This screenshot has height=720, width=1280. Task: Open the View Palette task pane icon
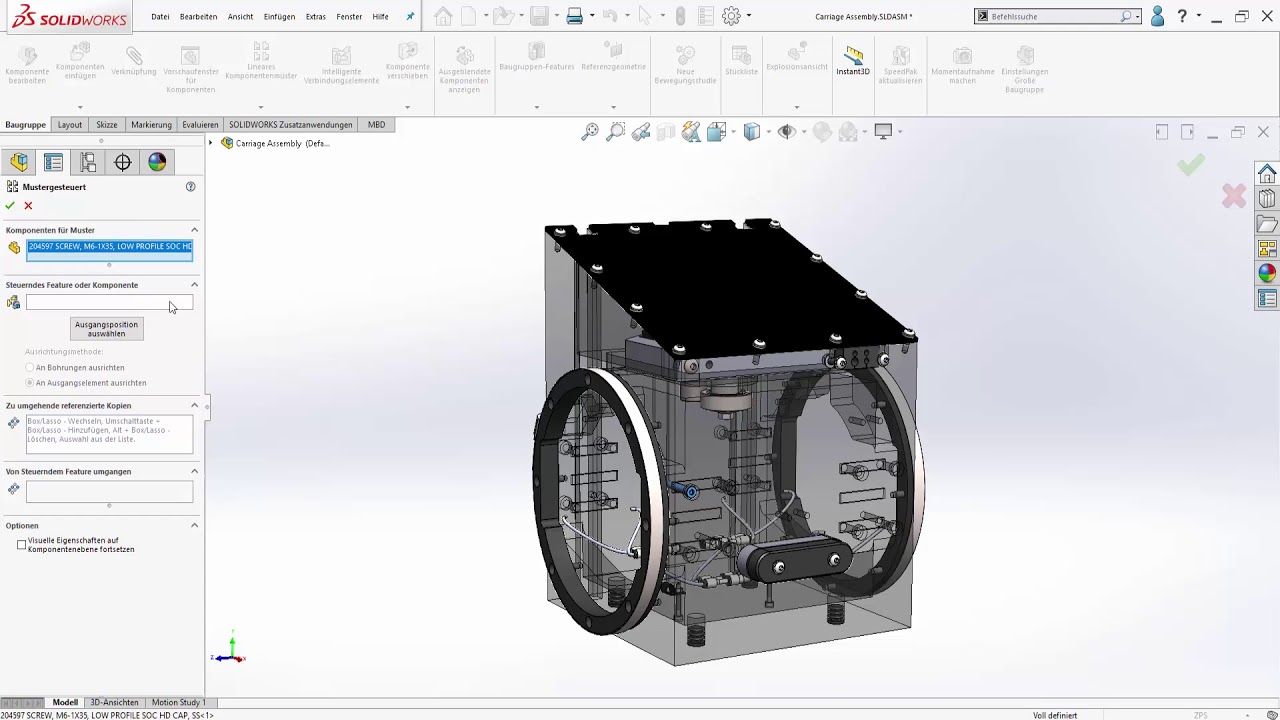pyautogui.click(x=1267, y=249)
